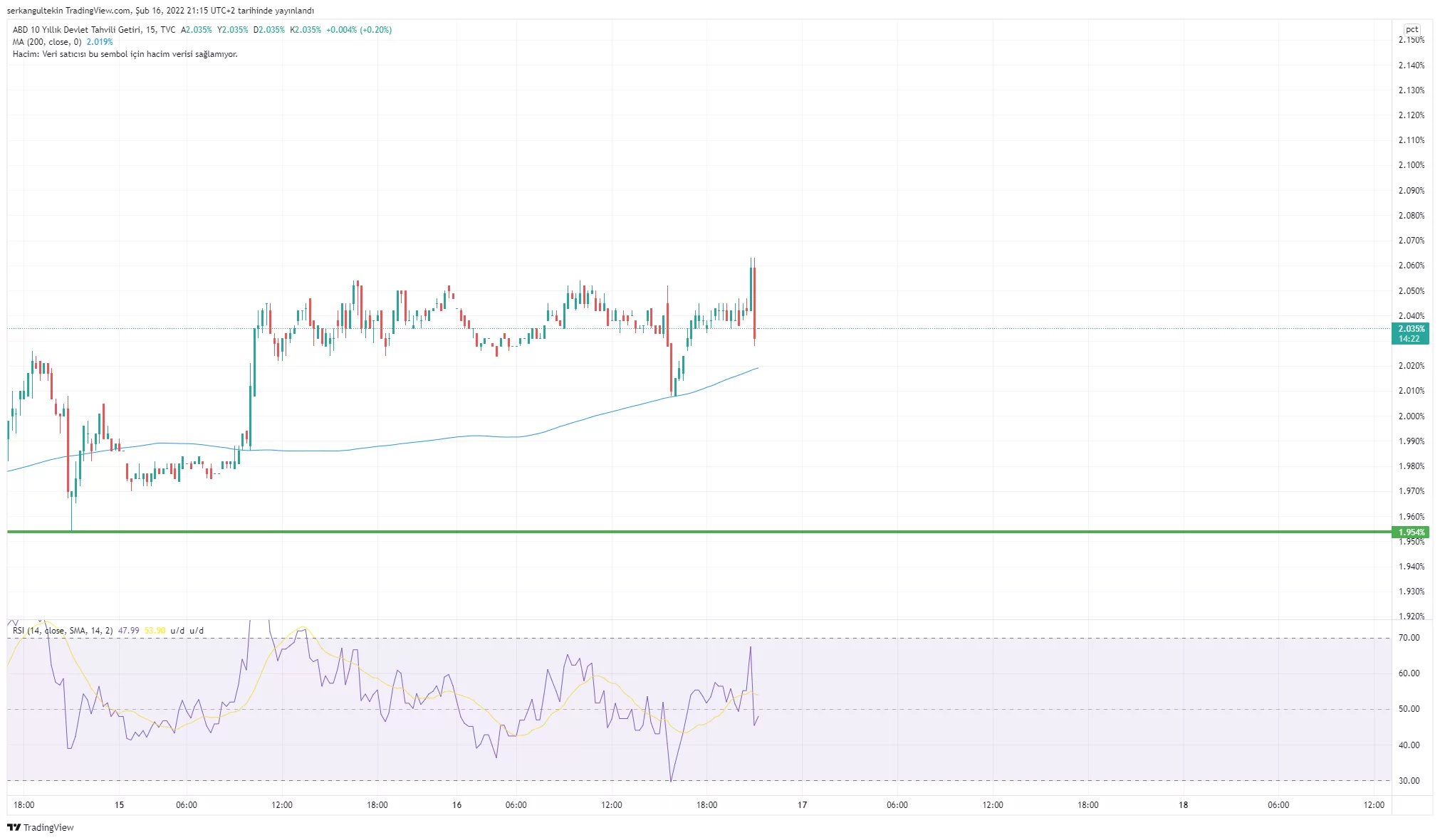This screenshot has width=1440, height=840.
Task: Click the date label 16 on the time axis
Action: point(456,805)
